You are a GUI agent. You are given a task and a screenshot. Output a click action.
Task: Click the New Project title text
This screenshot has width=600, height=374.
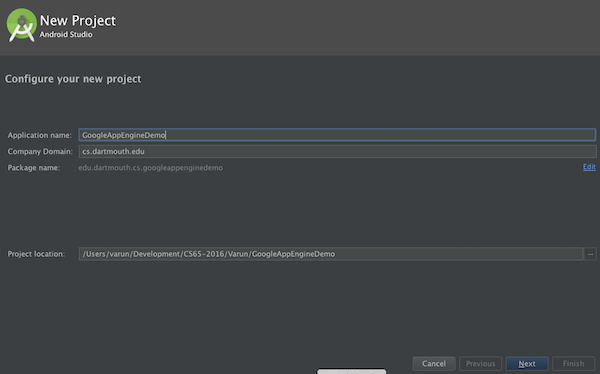click(78, 21)
